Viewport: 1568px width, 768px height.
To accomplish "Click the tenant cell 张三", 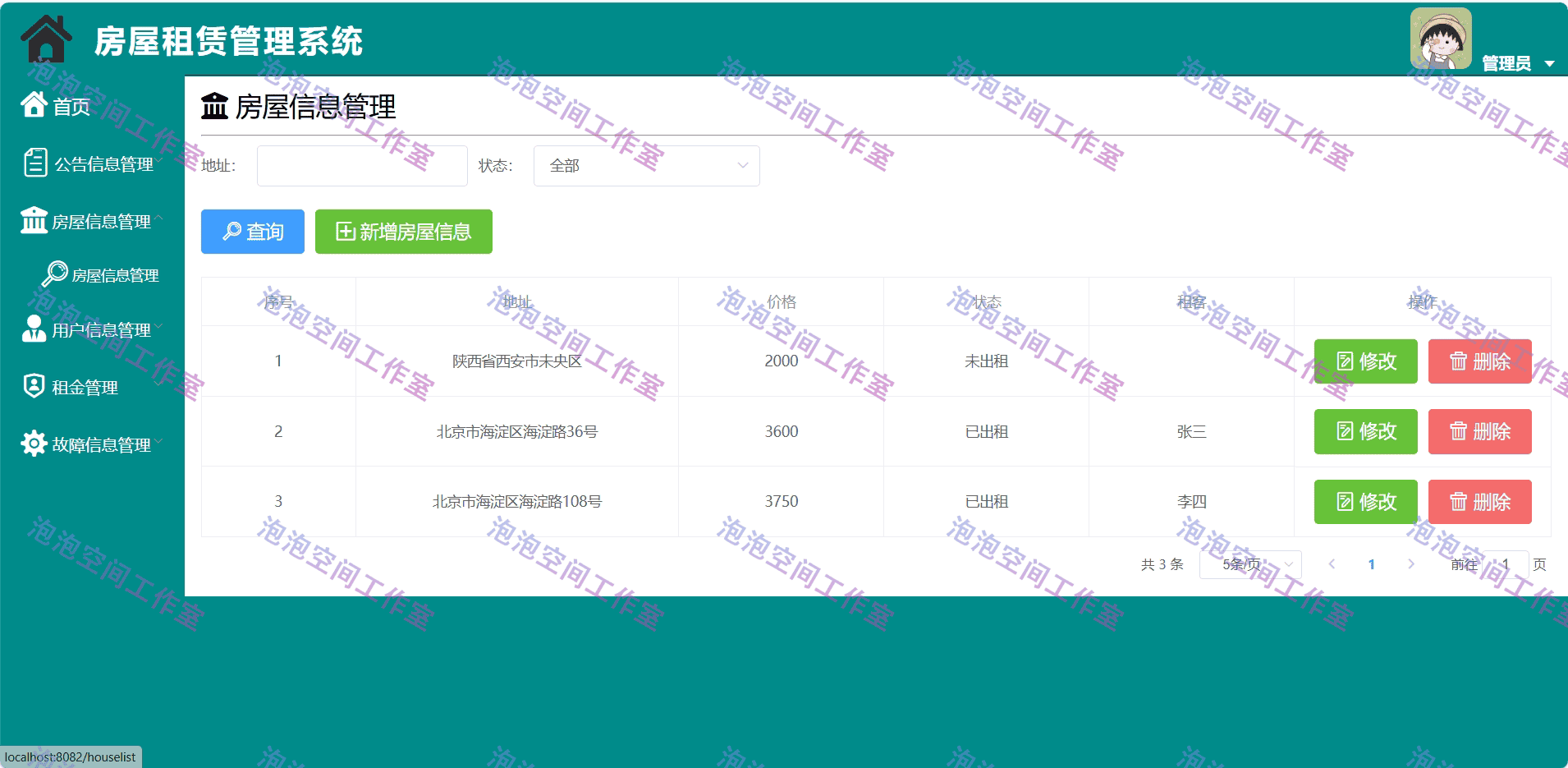I will [x=1192, y=431].
